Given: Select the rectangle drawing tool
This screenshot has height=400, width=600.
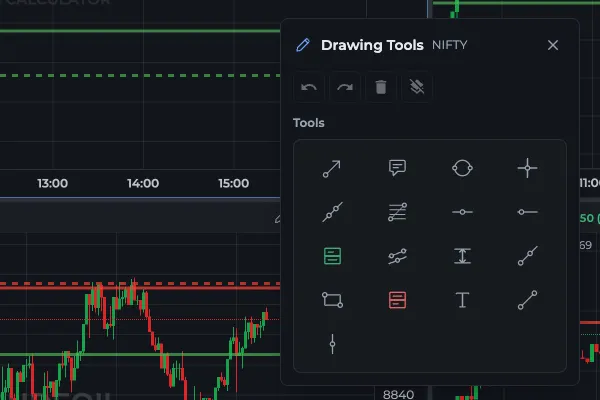Looking at the screenshot, I should (x=332, y=300).
